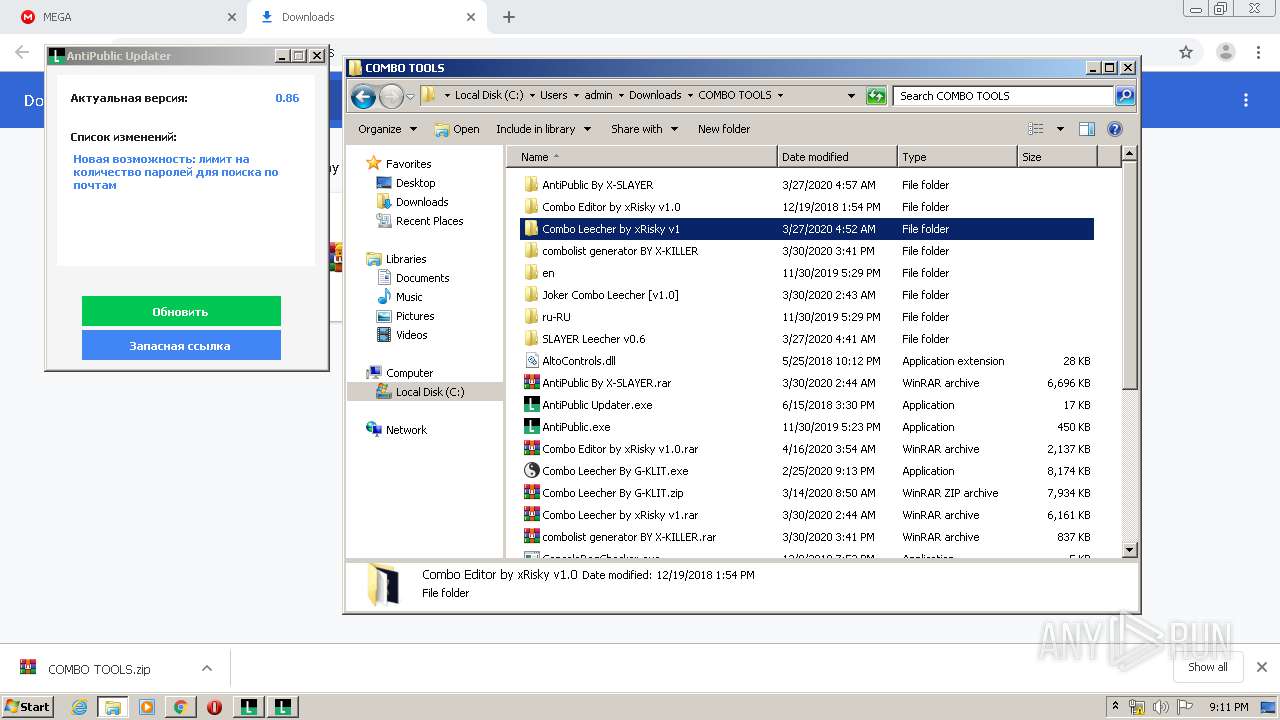This screenshot has height=720, width=1280.
Task: Open the Windows Start menu
Action: click(x=28, y=706)
